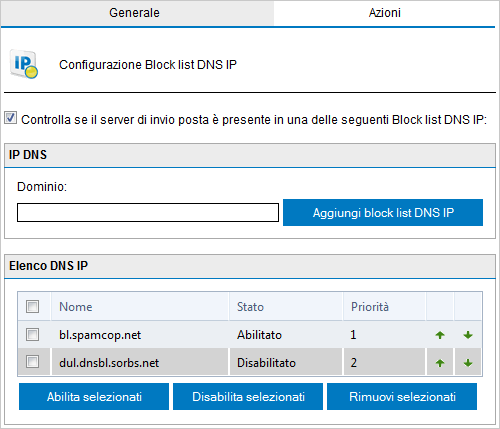Focus the Dominio text field
The image size is (500, 429).
tap(148, 212)
